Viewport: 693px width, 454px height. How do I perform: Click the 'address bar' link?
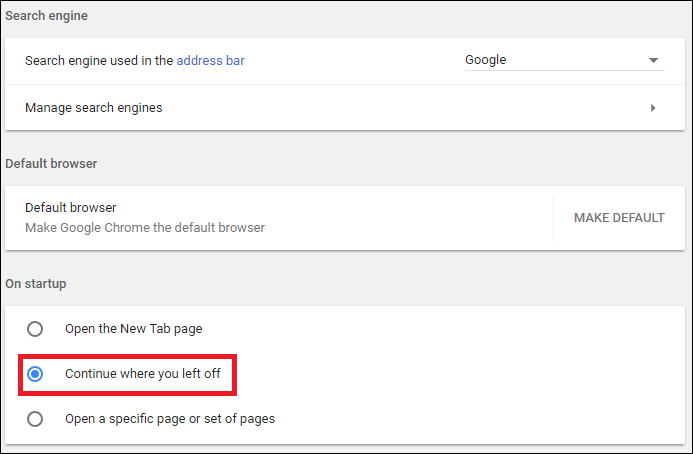[x=210, y=60]
